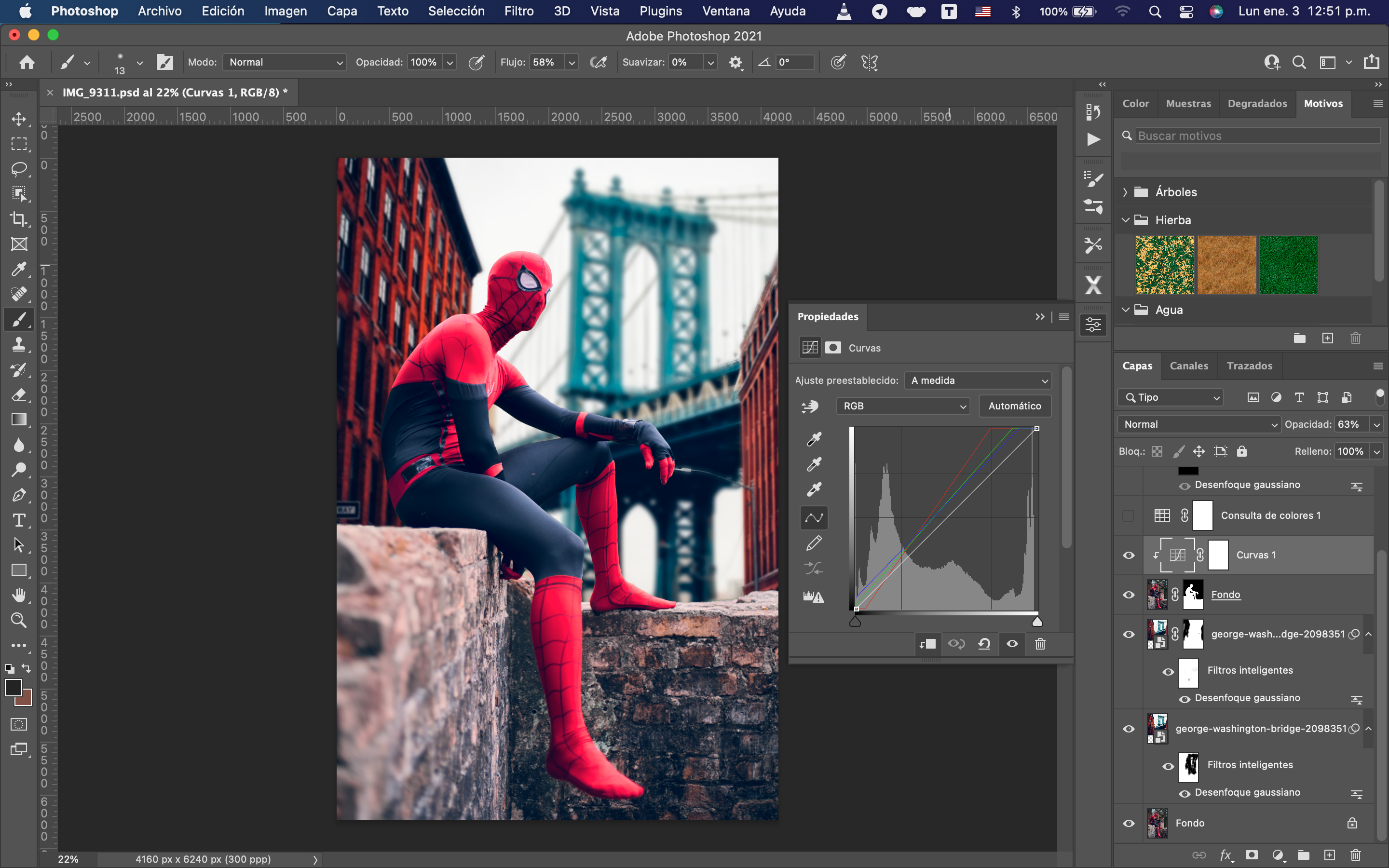This screenshot has height=868, width=1389.
Task: Select the Horizontal Type tool
Action: tap(19, 520)
